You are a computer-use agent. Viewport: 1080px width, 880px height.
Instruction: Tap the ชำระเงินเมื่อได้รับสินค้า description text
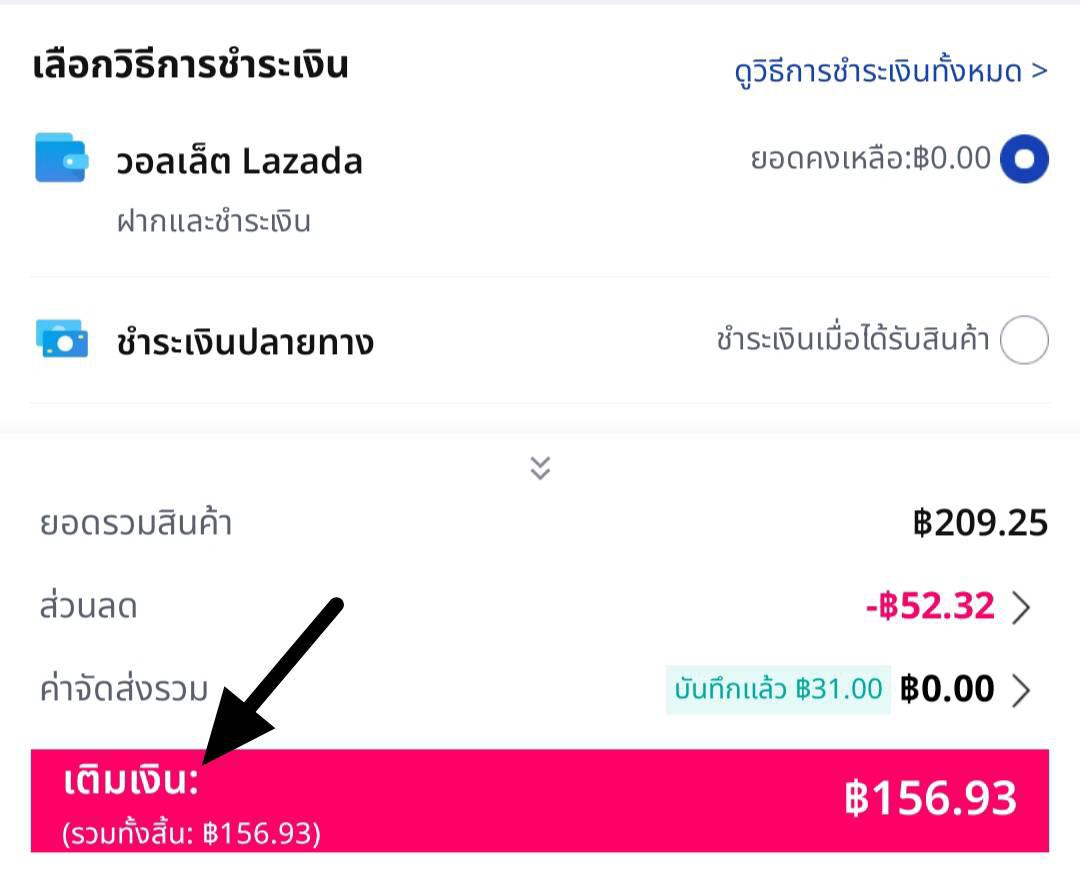point(852,341)
